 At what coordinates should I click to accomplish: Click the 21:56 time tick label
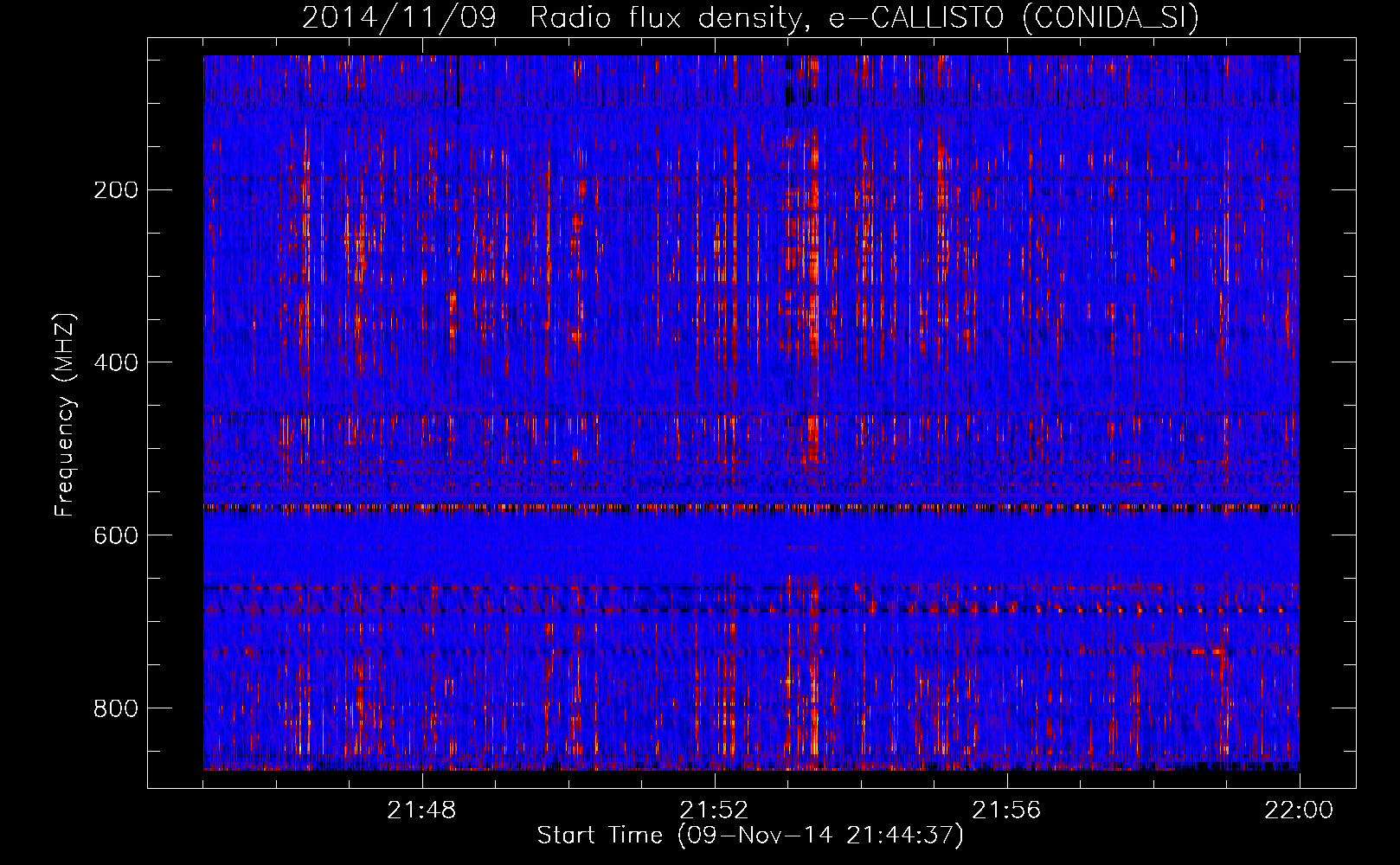(1007, 811)
